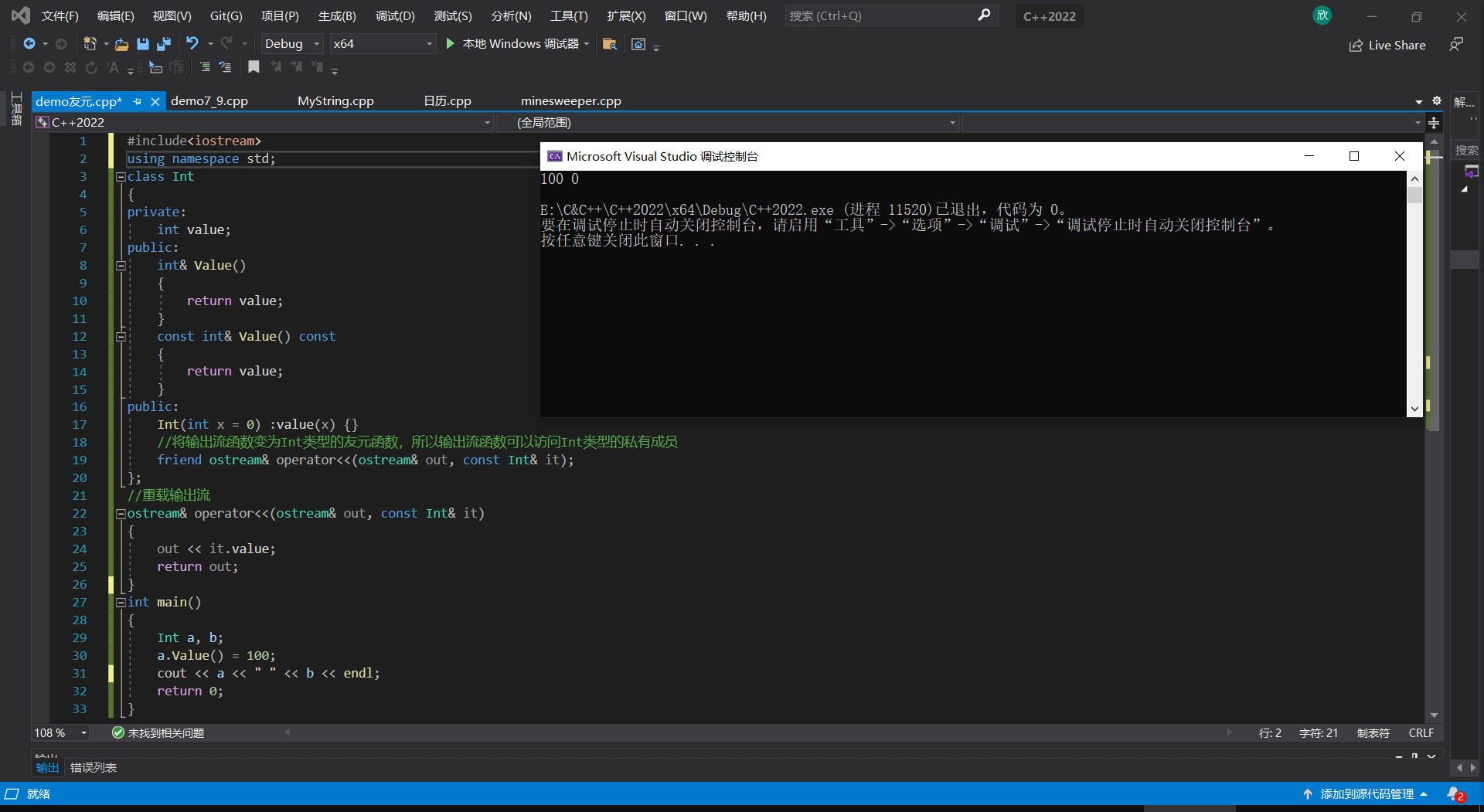Click the navigate backward arrow icon
The width and height of the screenshot is (1484, 812).
[29, 44]
